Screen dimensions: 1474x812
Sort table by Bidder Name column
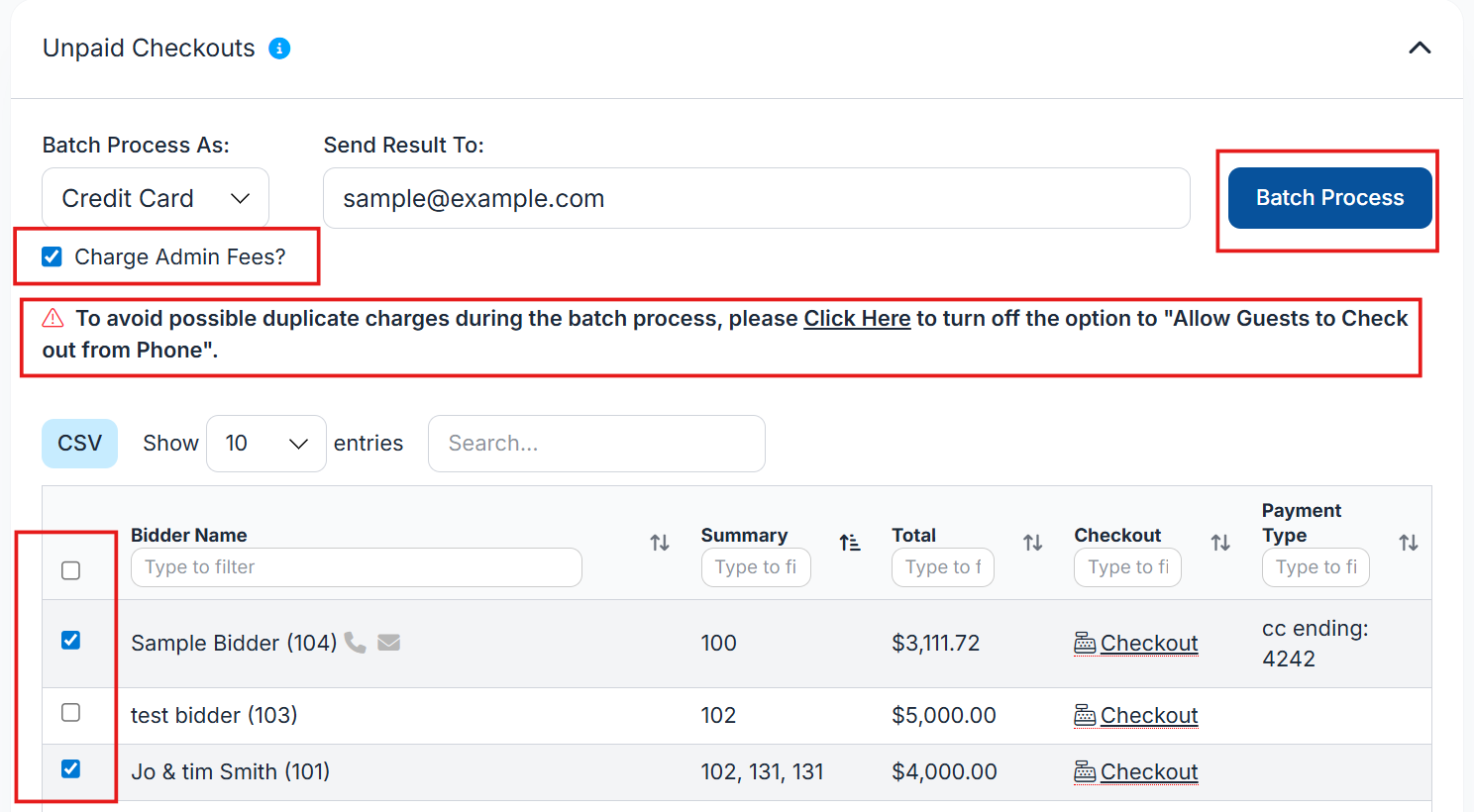tap(660, 543)
